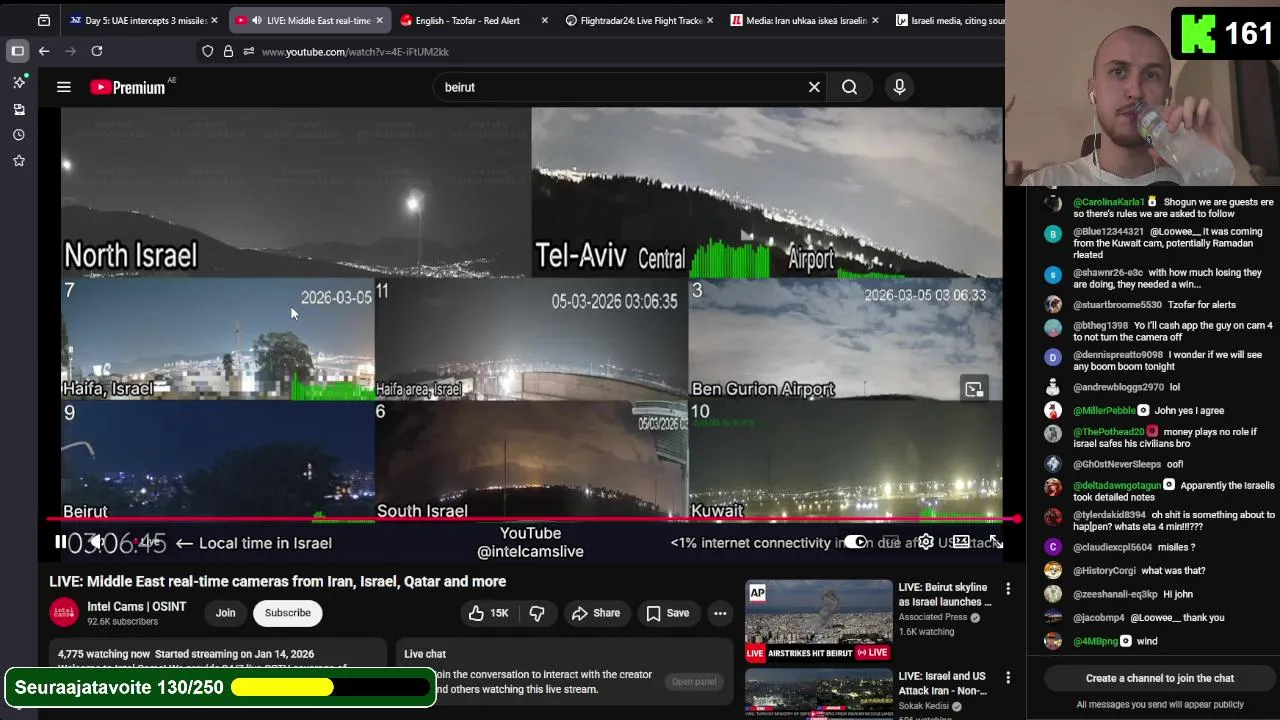Viewport: 1280px width, 720px height.
Task: Open 'LIVE: Beirut skyline as Israel launches' title
Action: point(945,595)
